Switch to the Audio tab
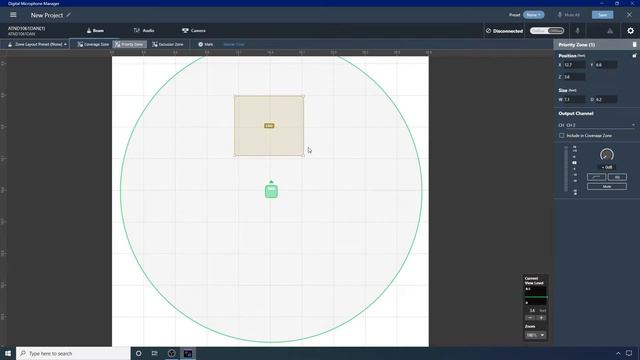640x360 pixels. click(x=144, y=31)
